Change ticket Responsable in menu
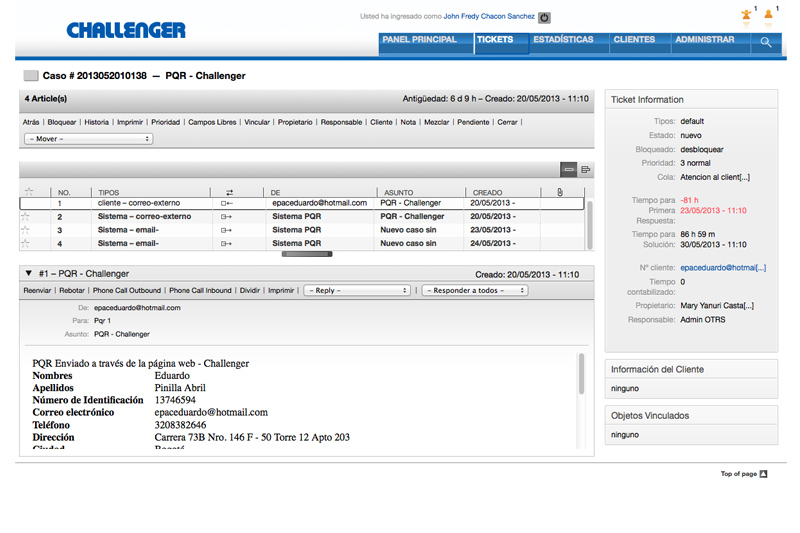800x533 pixels. click(341, 122)
